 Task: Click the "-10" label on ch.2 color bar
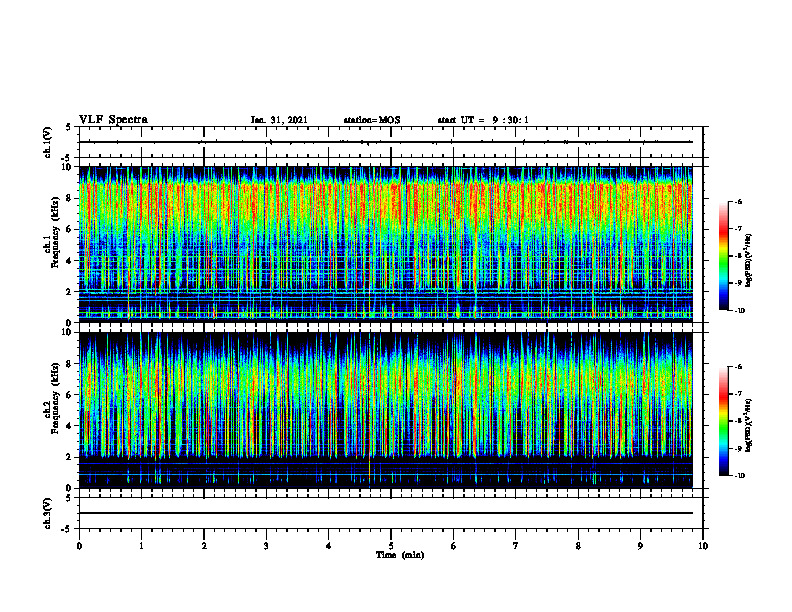(739, 476)
